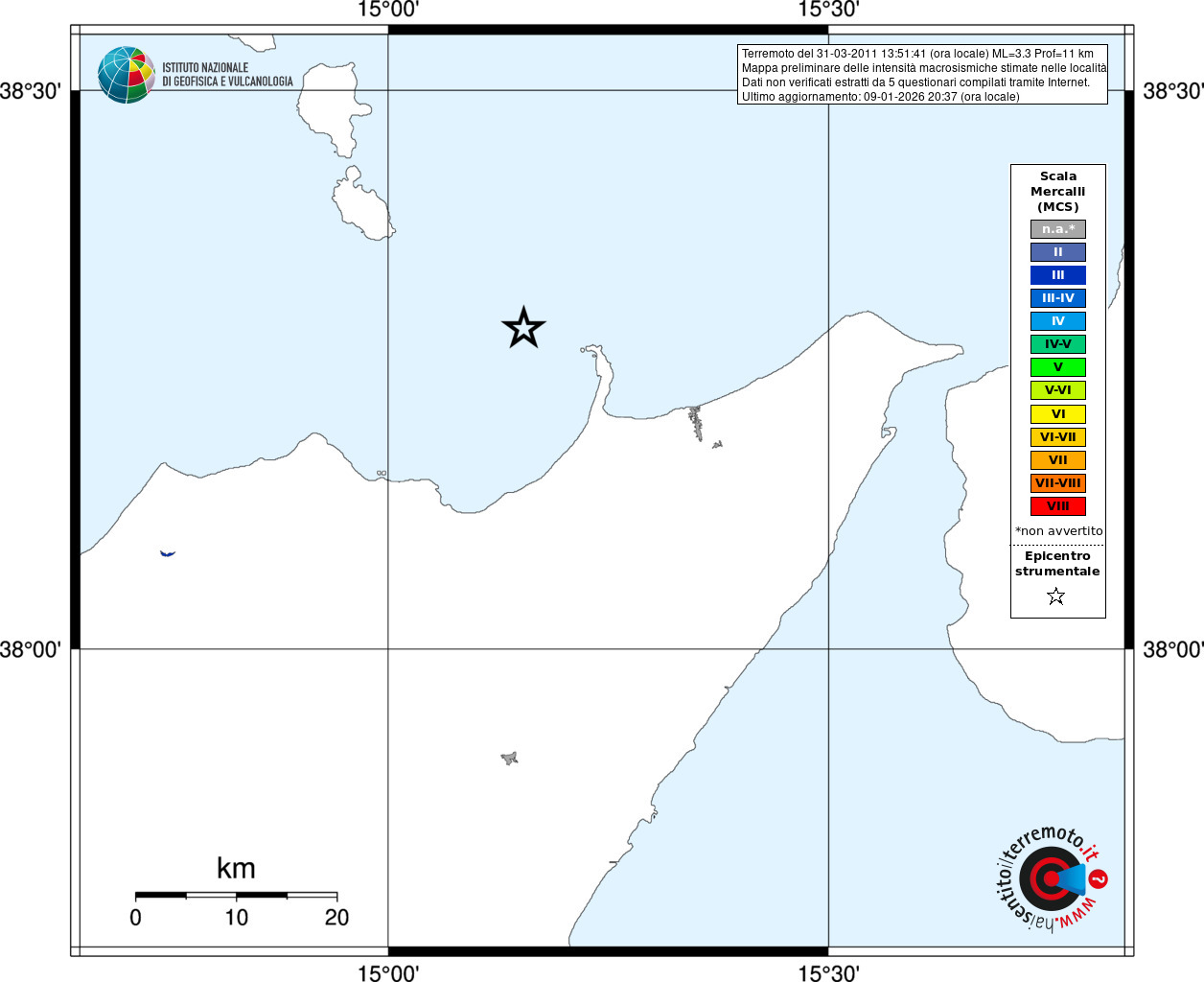Click the legend's Epicentro strumentale star

(x=1056, y=596)
